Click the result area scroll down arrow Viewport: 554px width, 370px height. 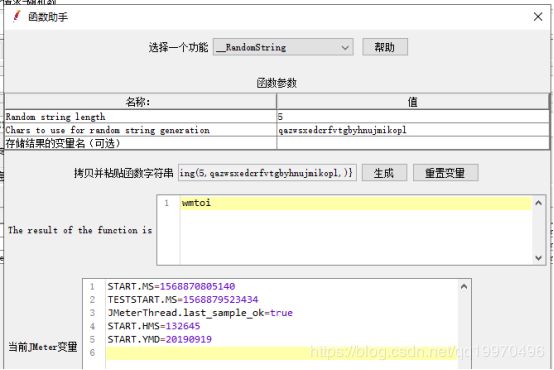pyautogui.click(x=538, y=258)
